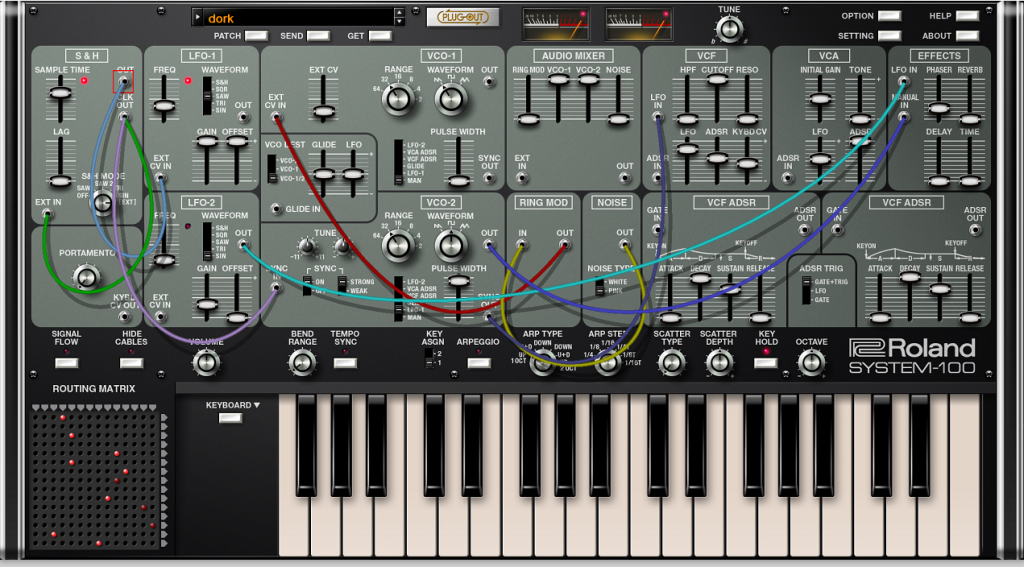Click the KYBD CV OUT jack
Image resolution: width=1024 pixels, height=567 pixels.
click(x=124, y=317)
